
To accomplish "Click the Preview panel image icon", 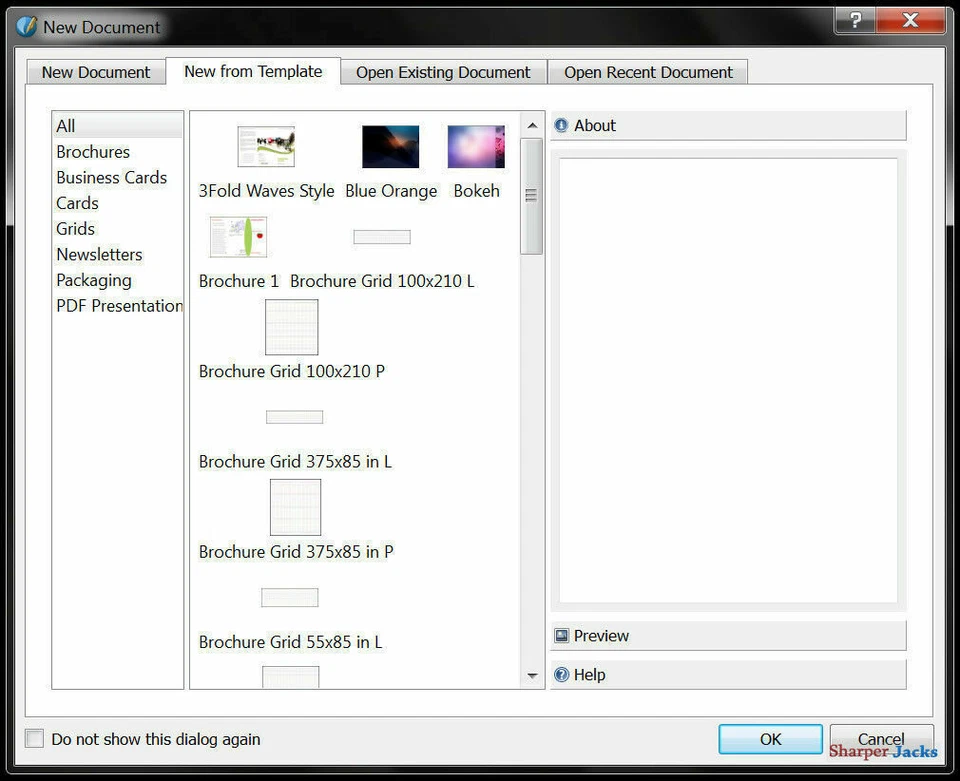I will [x=561, y=635].
